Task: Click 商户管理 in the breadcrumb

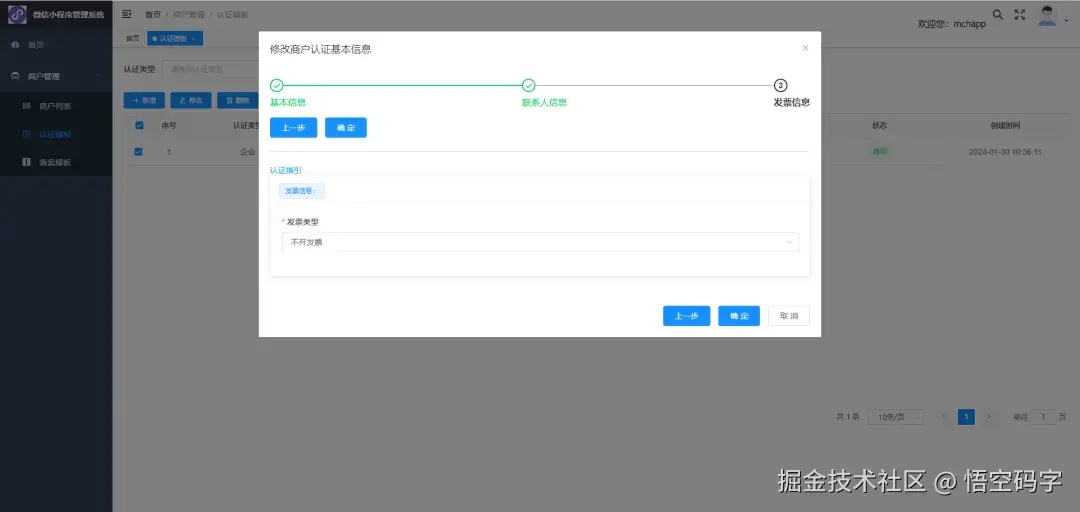Action: pos(189,14)
